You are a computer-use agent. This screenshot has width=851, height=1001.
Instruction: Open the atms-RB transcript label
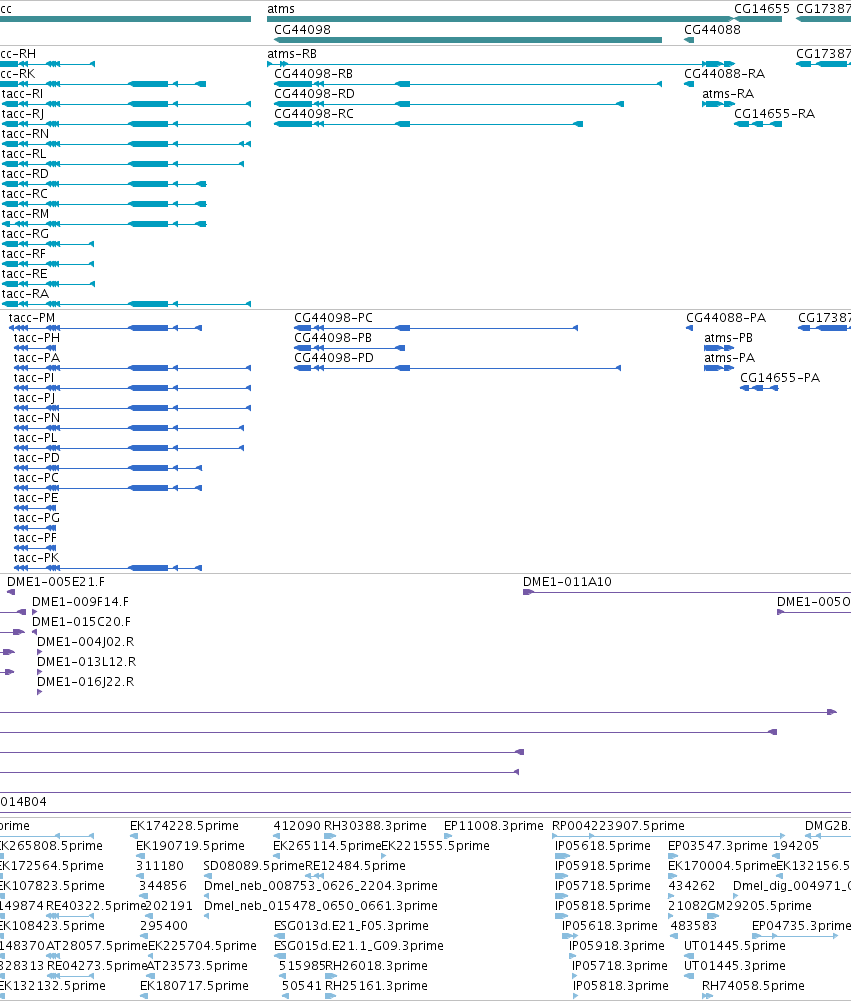[292, 54]
